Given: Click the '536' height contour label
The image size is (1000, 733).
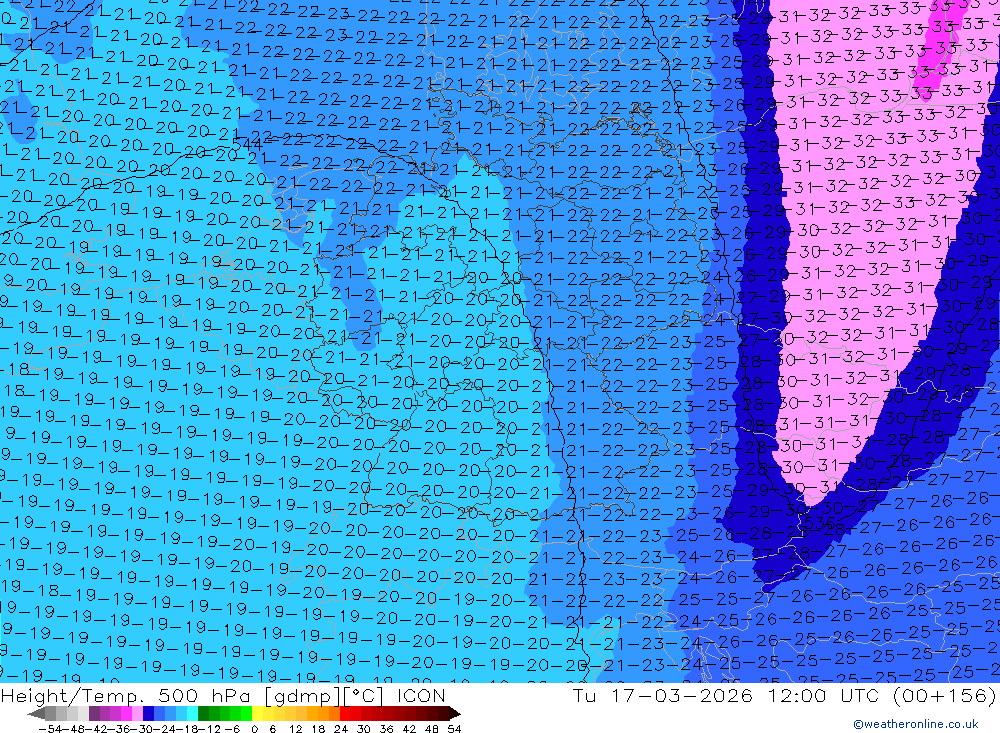Looking at the screenshot, I should click(x=820, y=522).
